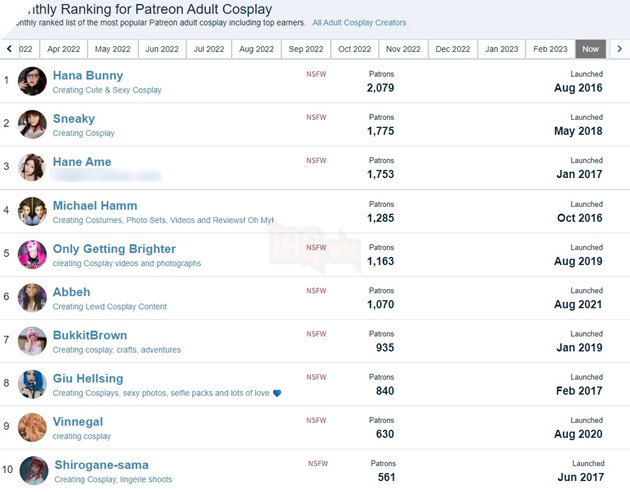Open the Vinnegal creator link
This screenshot has width=630, height=492.
pos(78,422)
